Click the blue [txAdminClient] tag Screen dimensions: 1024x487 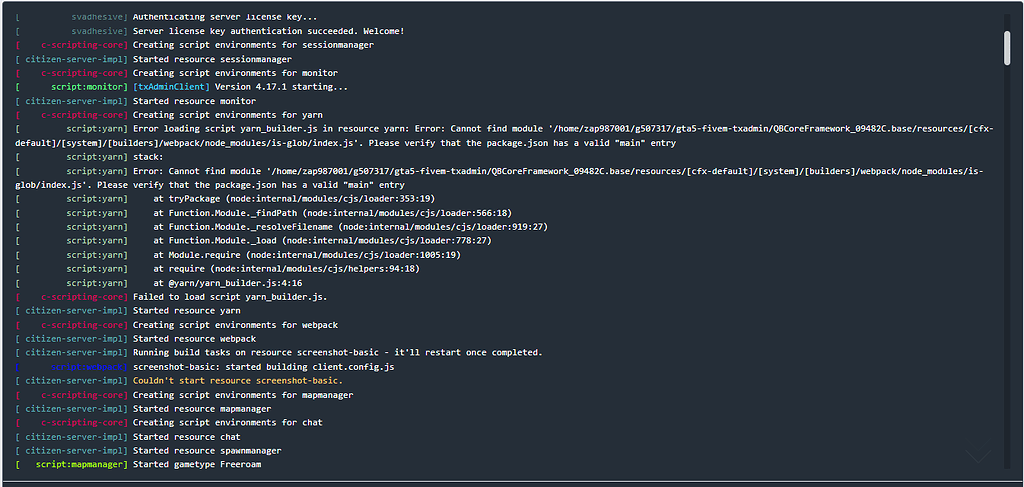pyautogui.click(x=171, y=87)
